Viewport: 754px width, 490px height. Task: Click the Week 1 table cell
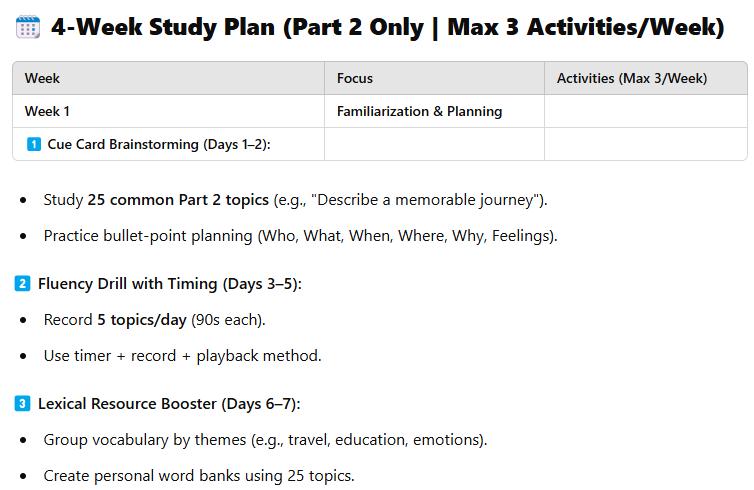pyautogui.click(x=168, y=111)
